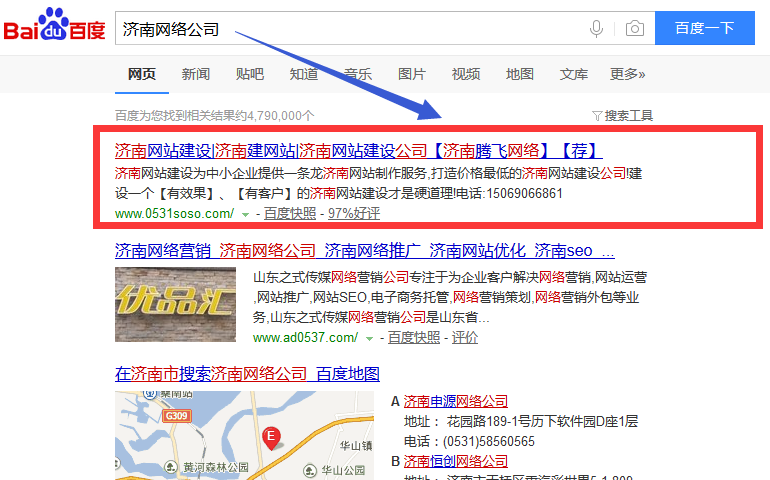Activate the microphone voice search icon
Image resolution: width=770 pixels, height=480 pixels.
[x=596, y=28]
